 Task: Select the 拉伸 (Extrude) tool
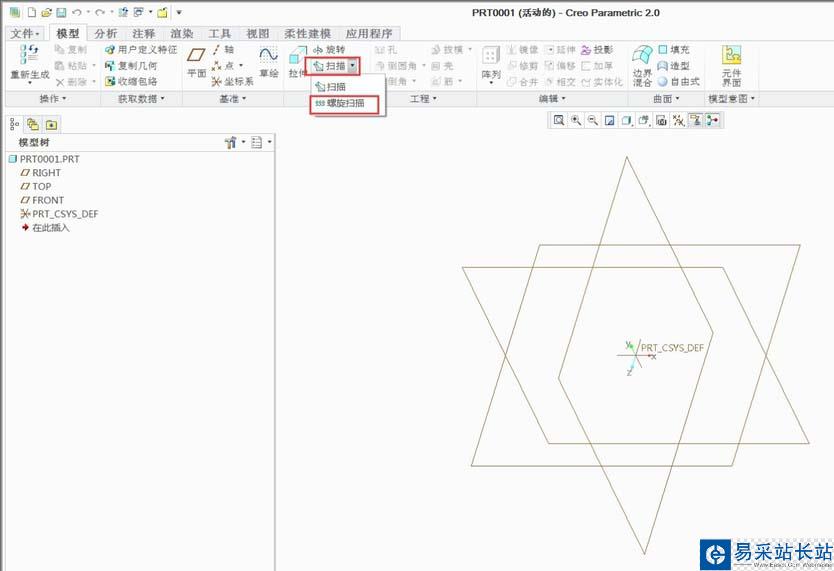click(297, 63)
